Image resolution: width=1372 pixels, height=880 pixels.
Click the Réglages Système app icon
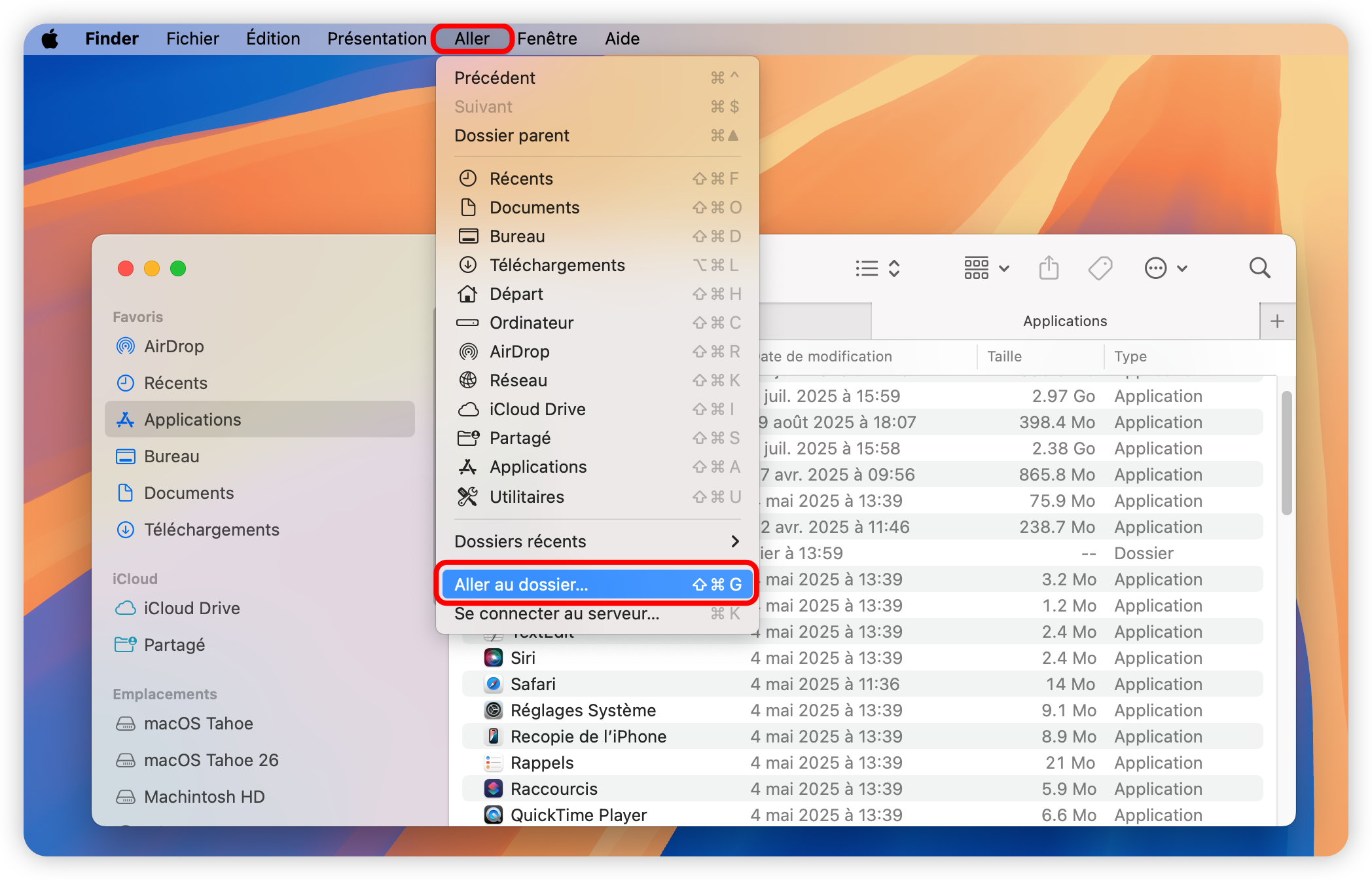coord(493,710)
